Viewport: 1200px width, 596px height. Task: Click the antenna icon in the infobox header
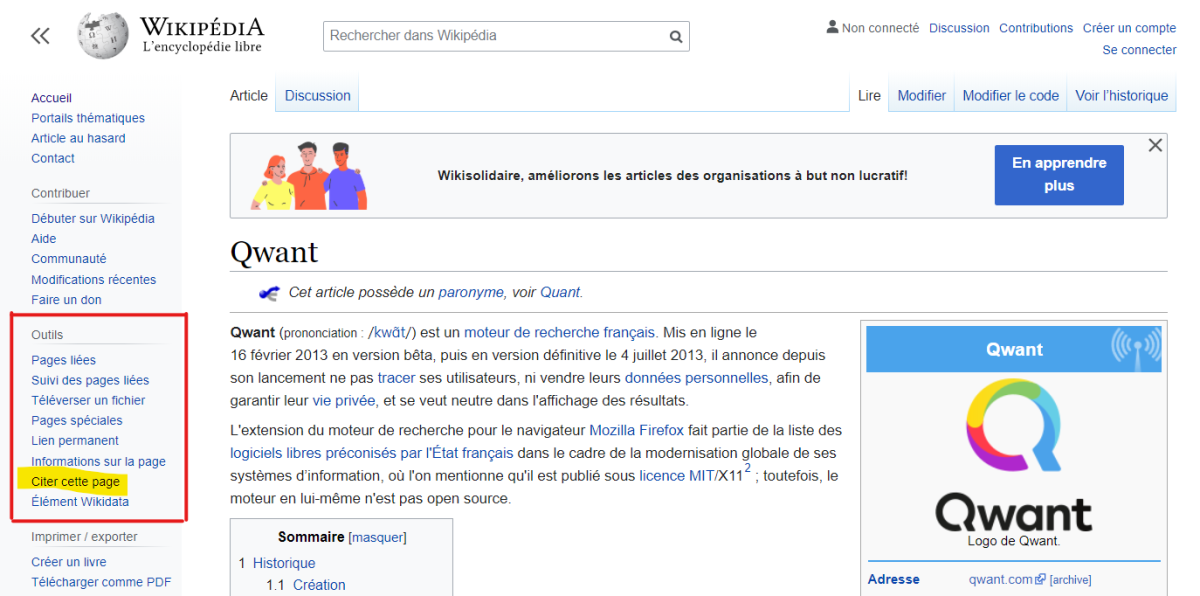pyautogui.click(x=1137, y=349)
